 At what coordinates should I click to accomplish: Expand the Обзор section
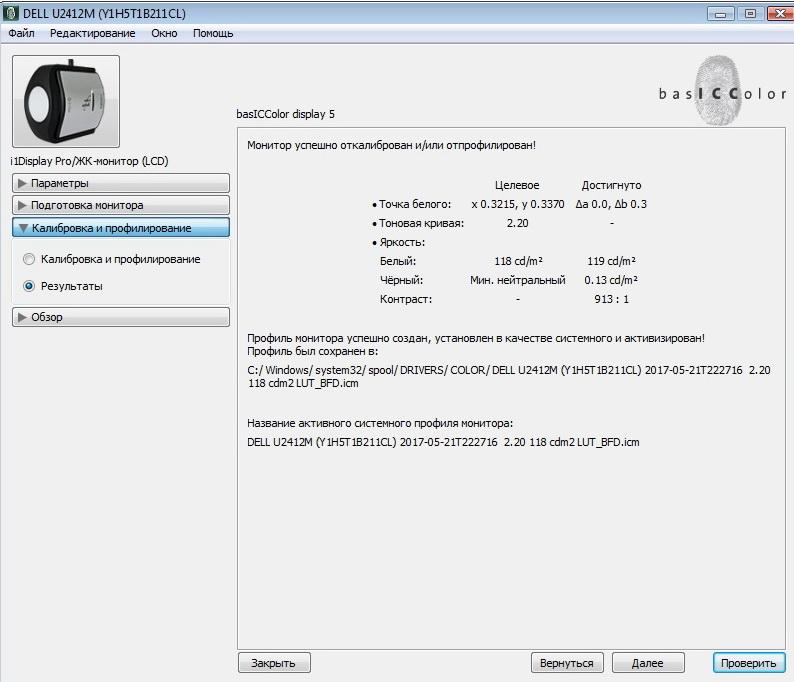121,317
